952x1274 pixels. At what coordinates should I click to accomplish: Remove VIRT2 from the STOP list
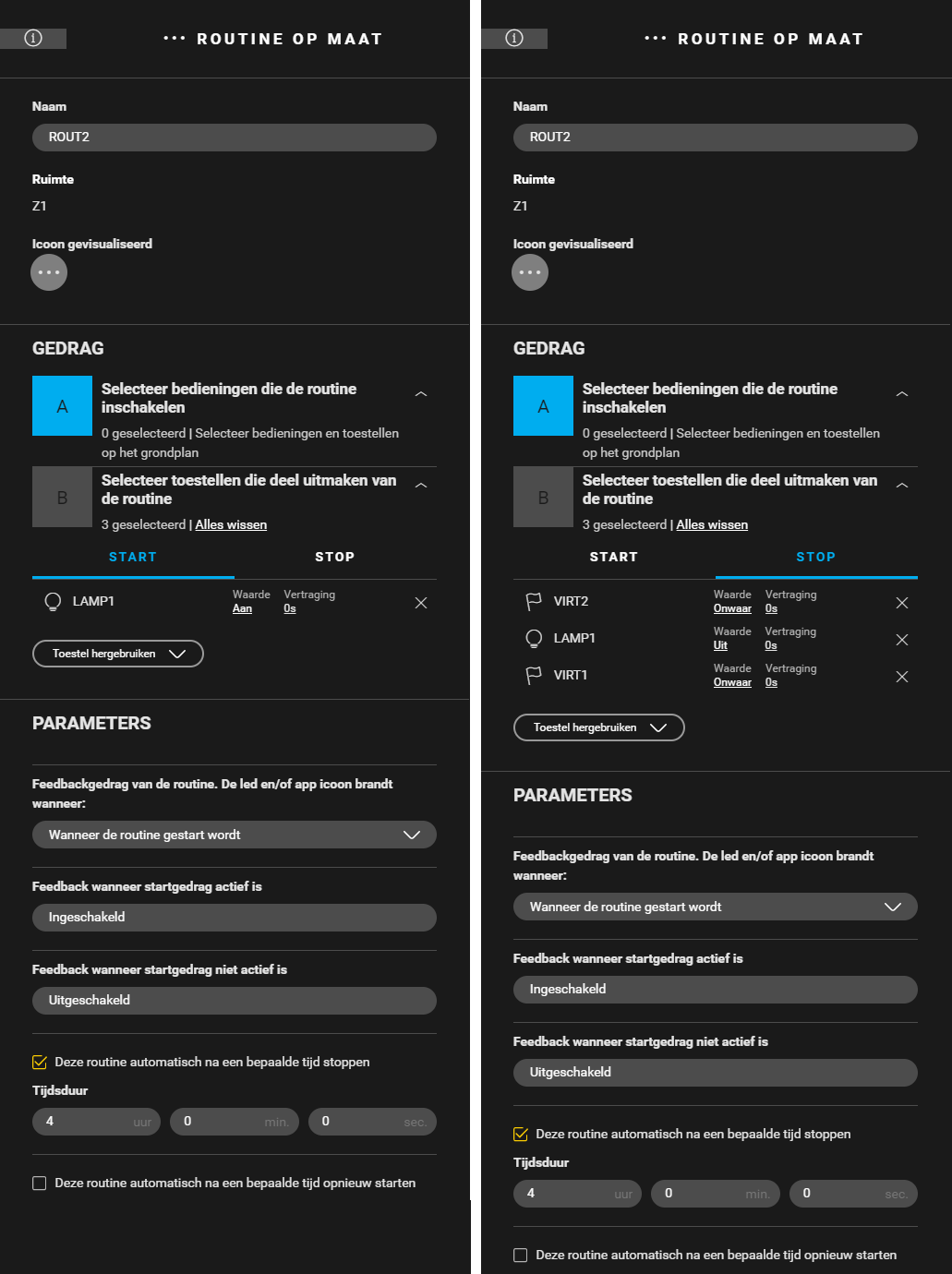pos(902,603)
